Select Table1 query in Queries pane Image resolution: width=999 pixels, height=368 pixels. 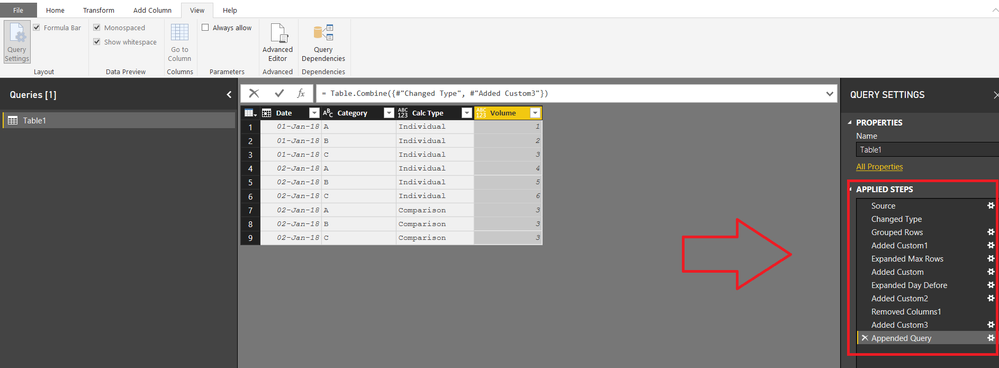click(119, 120)
